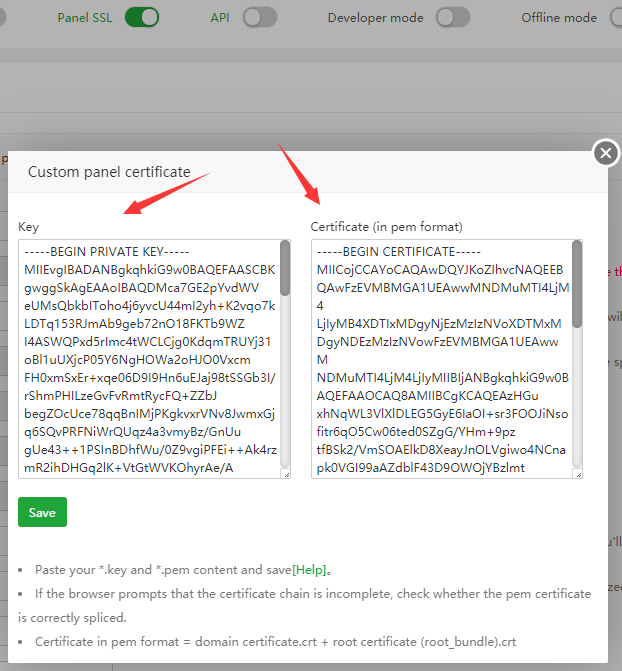The height and width of the screenshot is (671, 622).
Task: Click the Certificate textarea scrollbar thumb
Action: (x=577, y=284)
